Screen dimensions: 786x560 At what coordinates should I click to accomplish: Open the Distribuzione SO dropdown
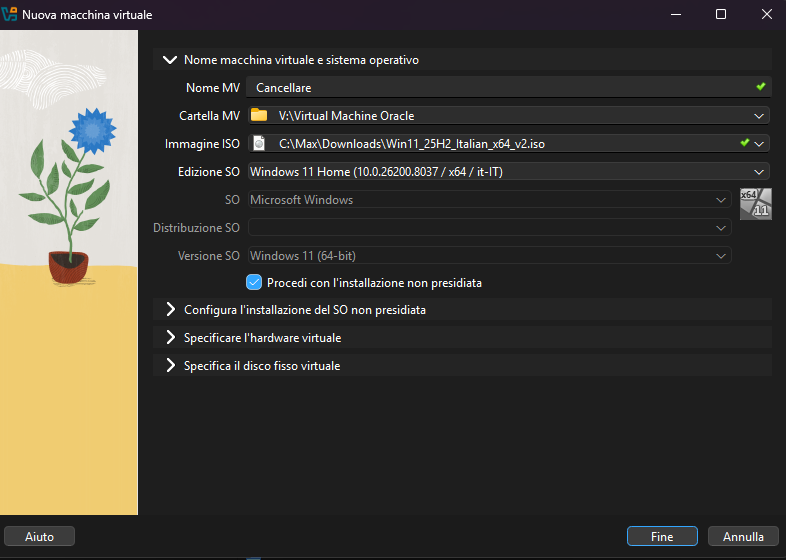click(721, 228)
